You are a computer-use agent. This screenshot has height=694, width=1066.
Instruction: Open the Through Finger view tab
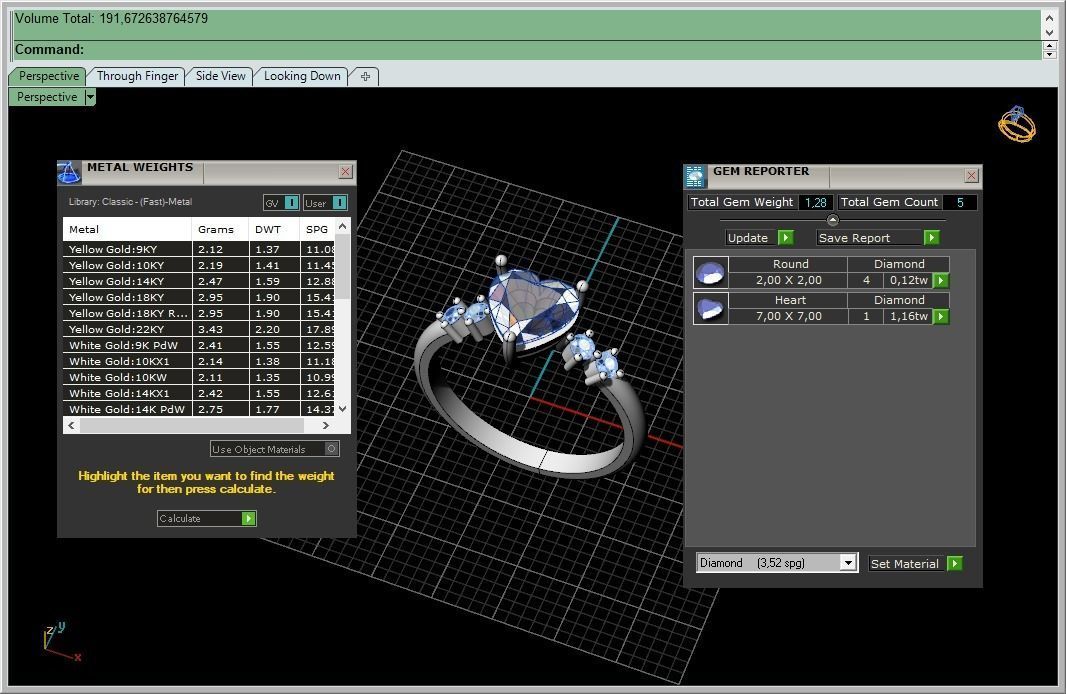pyautogui.click(x=137, y=76)
